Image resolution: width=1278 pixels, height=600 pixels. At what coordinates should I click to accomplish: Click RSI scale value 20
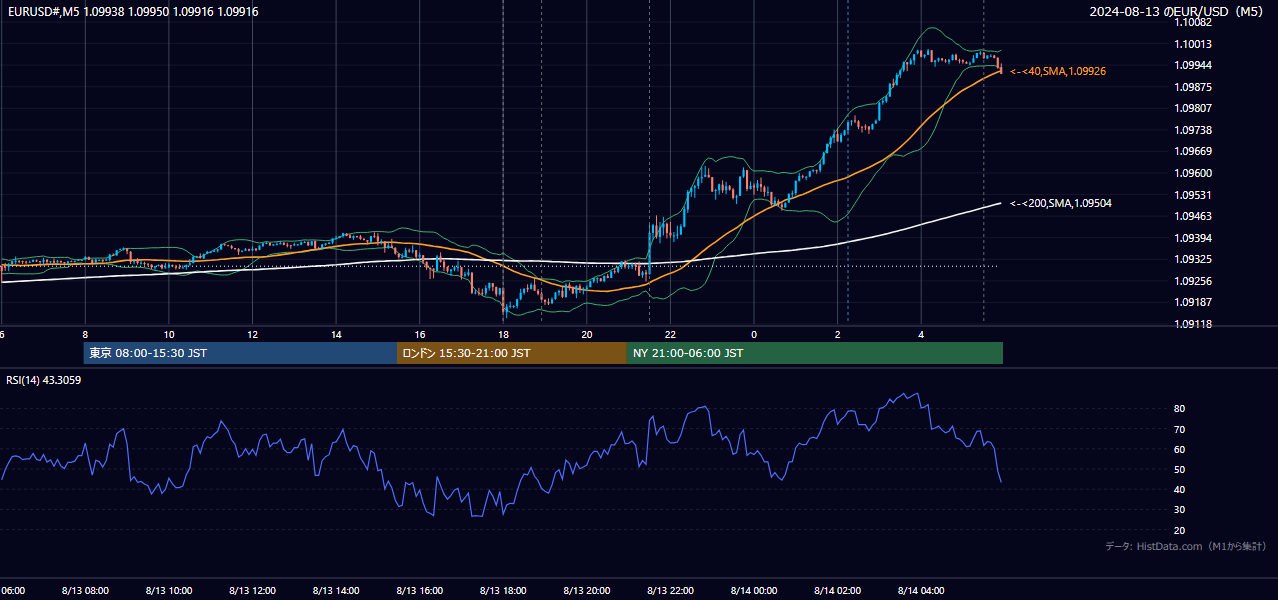[1180, 531]
